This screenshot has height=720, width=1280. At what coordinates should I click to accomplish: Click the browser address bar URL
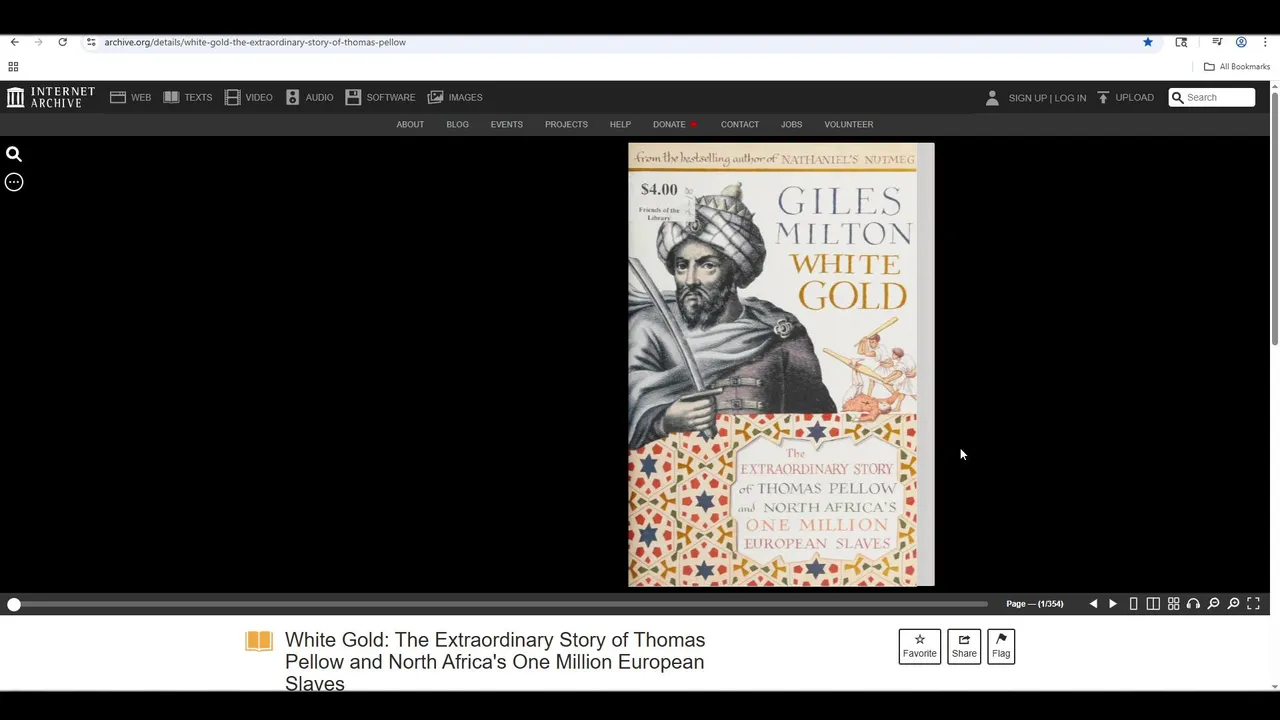(255, 42)
